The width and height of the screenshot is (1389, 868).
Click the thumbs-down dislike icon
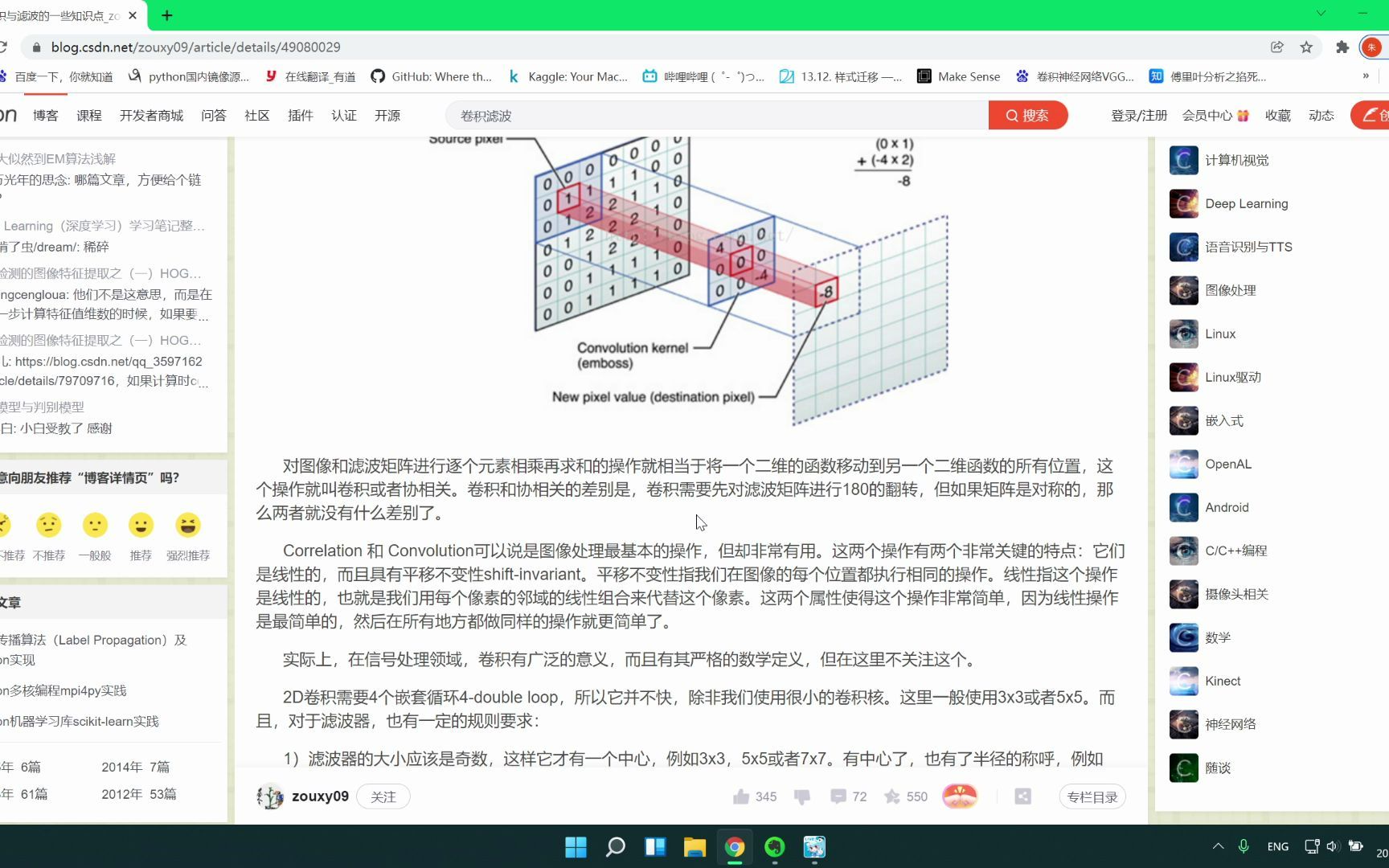pos(801,796)
